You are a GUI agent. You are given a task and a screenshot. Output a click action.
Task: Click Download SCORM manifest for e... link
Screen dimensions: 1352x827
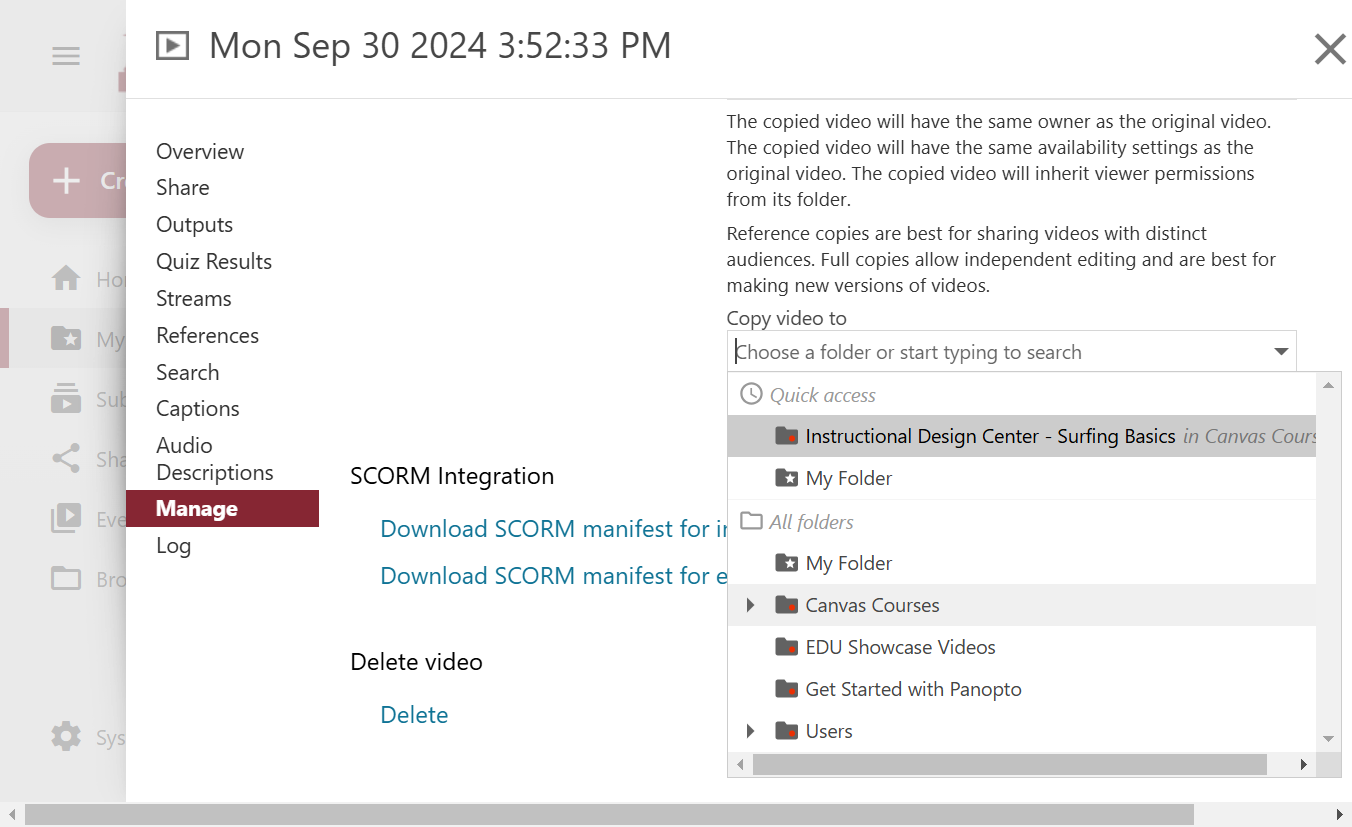554,575
